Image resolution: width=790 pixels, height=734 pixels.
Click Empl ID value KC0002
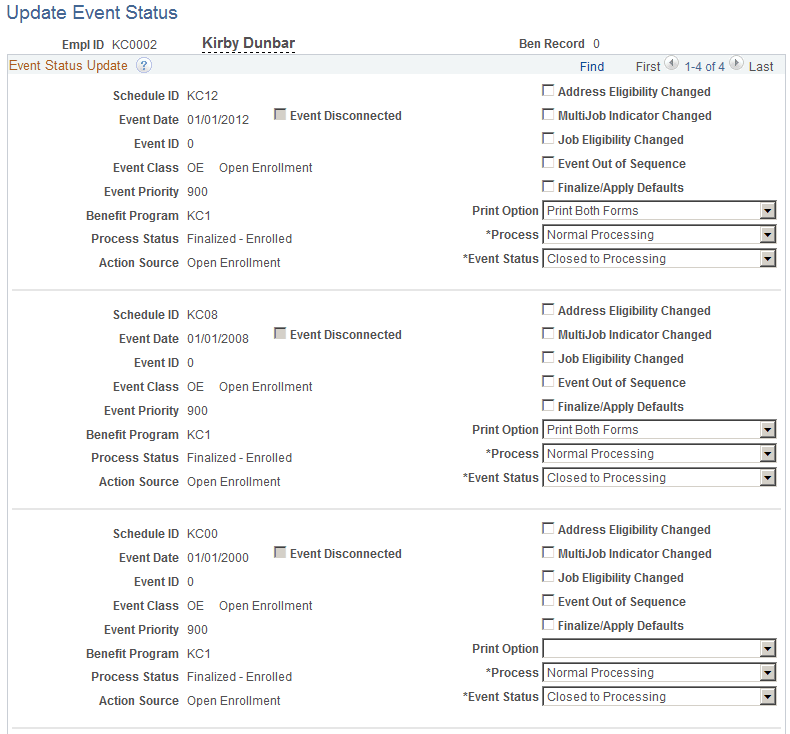(x=134, y=45)
